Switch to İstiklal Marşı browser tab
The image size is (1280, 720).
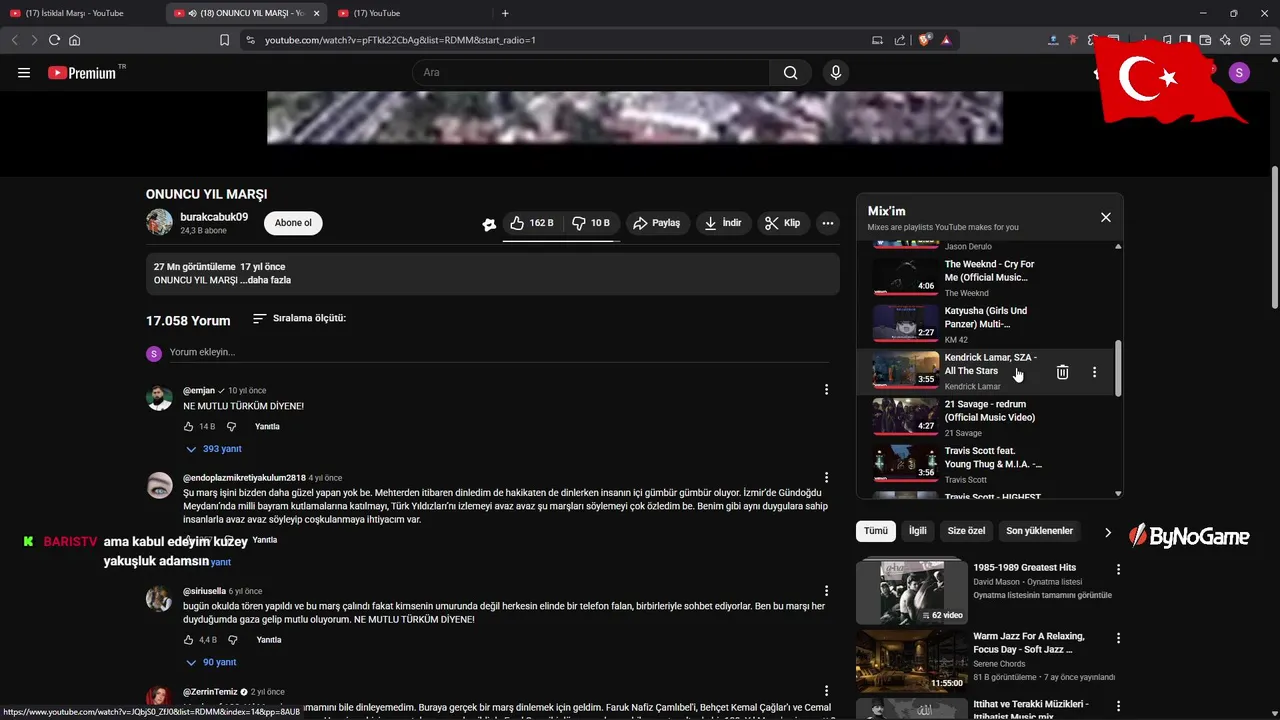coord(82,13)
